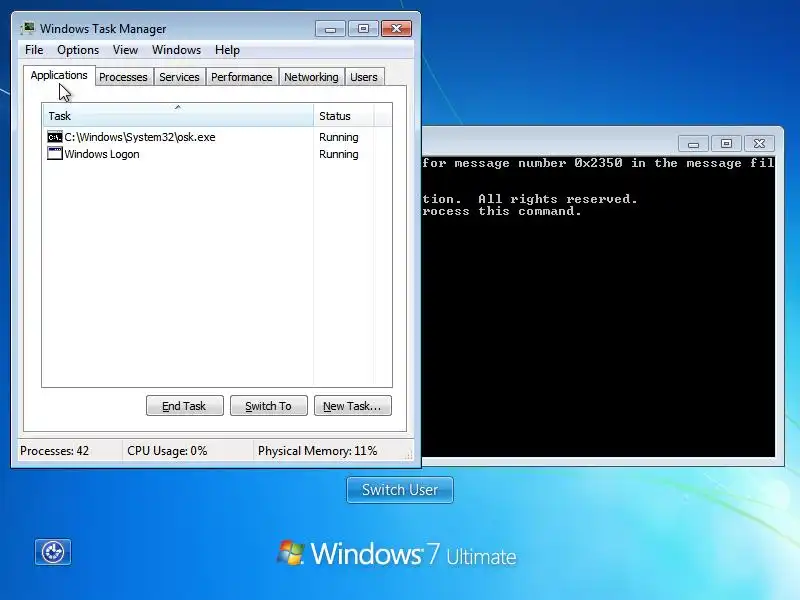Minimize the command prompt window
800x600 pixels.
pos(693,144)
